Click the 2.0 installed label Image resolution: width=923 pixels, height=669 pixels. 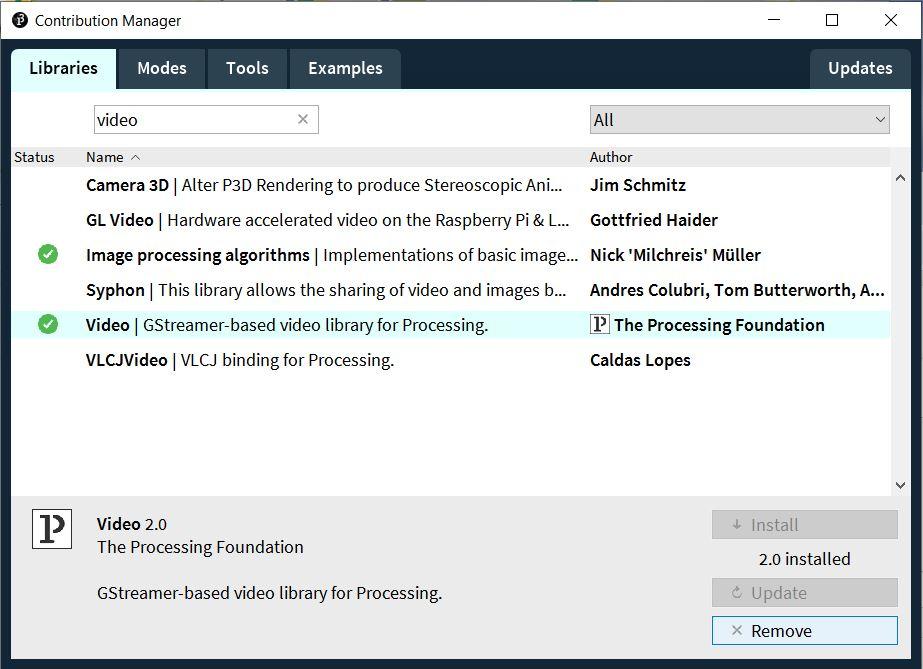805,559
